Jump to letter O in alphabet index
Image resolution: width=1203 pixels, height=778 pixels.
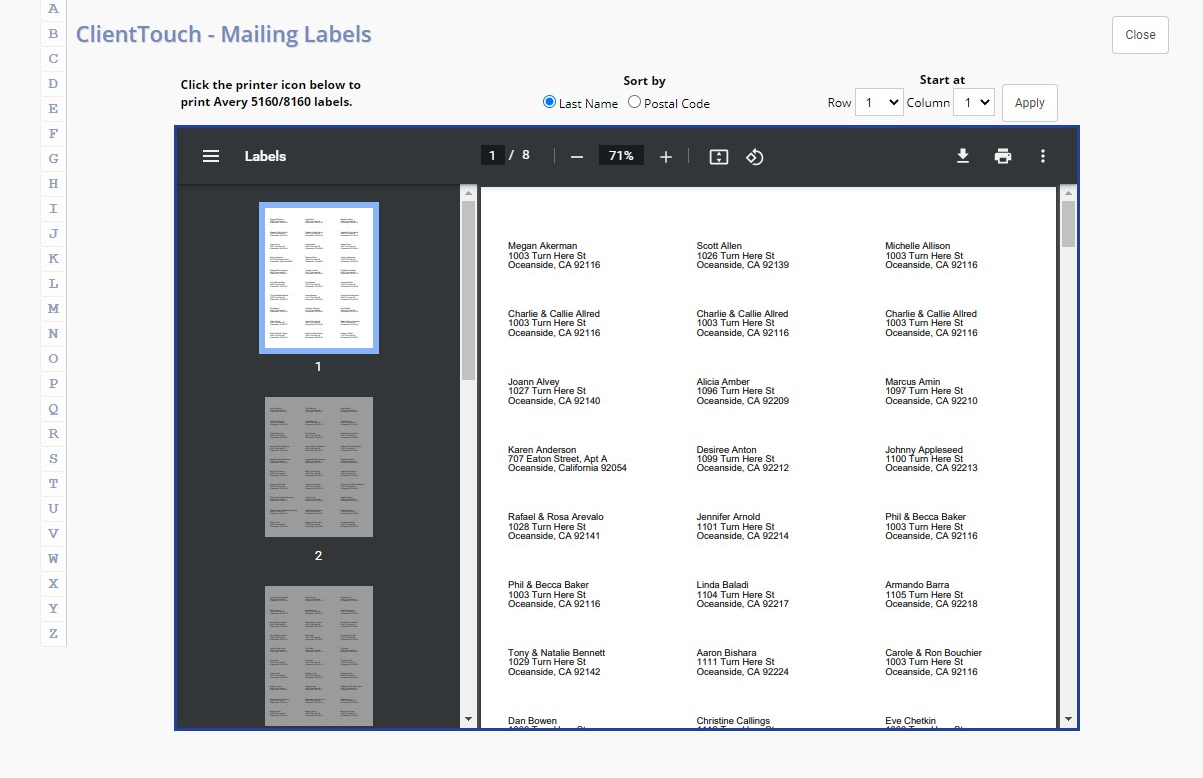click(53, 359)
